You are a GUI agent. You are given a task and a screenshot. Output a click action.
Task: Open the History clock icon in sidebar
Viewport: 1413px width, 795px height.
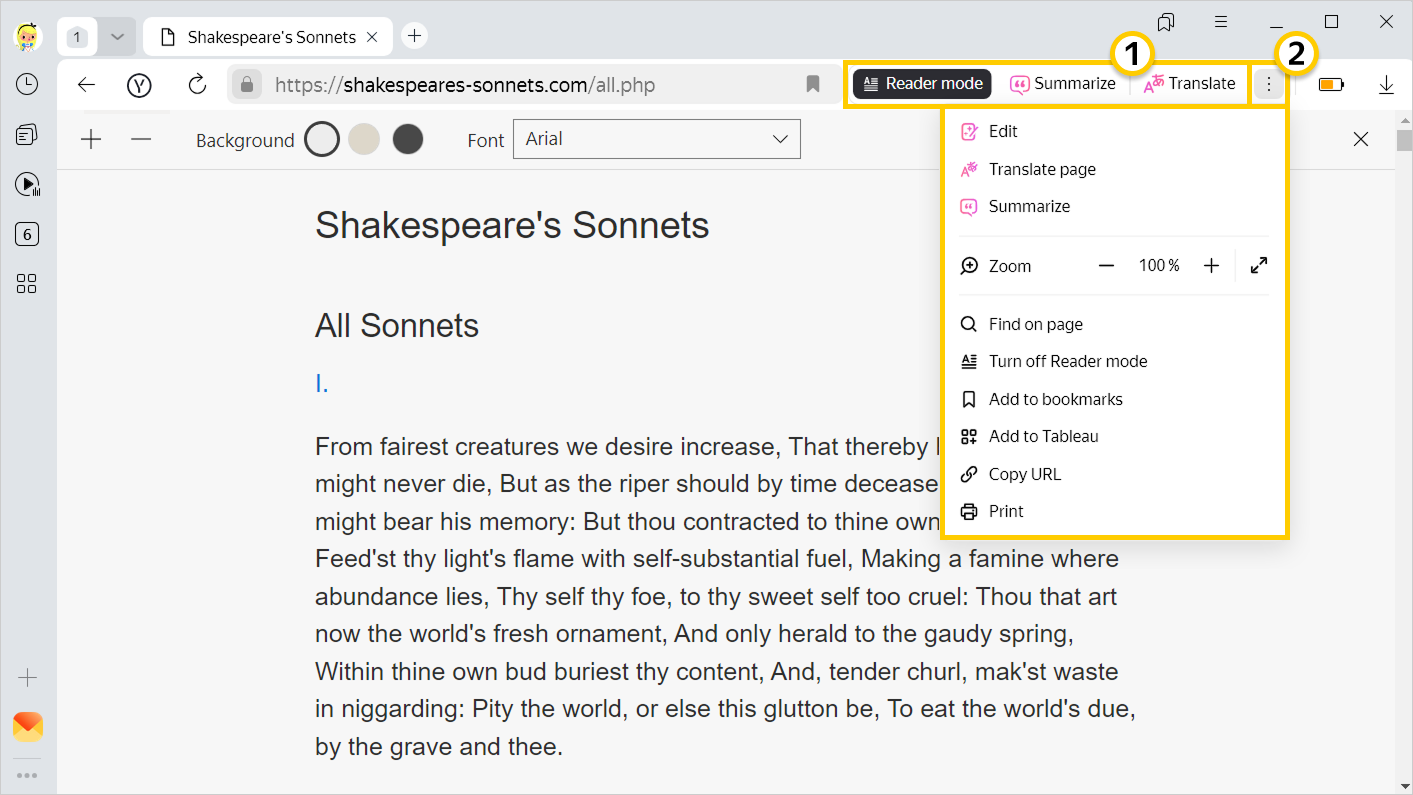pos(27,85)
